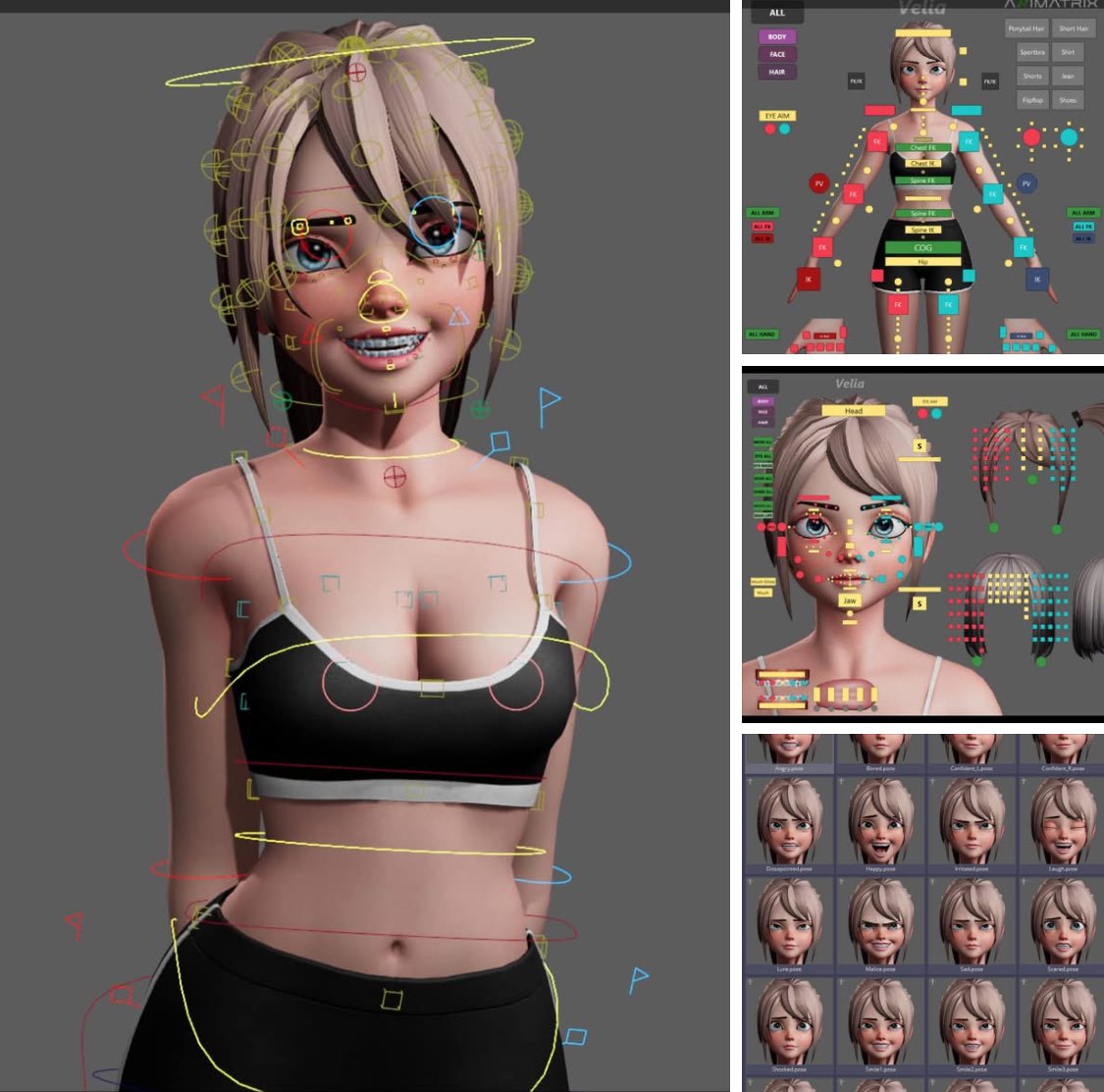This screenshot has width=1104, height=1092.
Task: Click the red eye aim dot in face picker
Action: (x=921, y=414)
